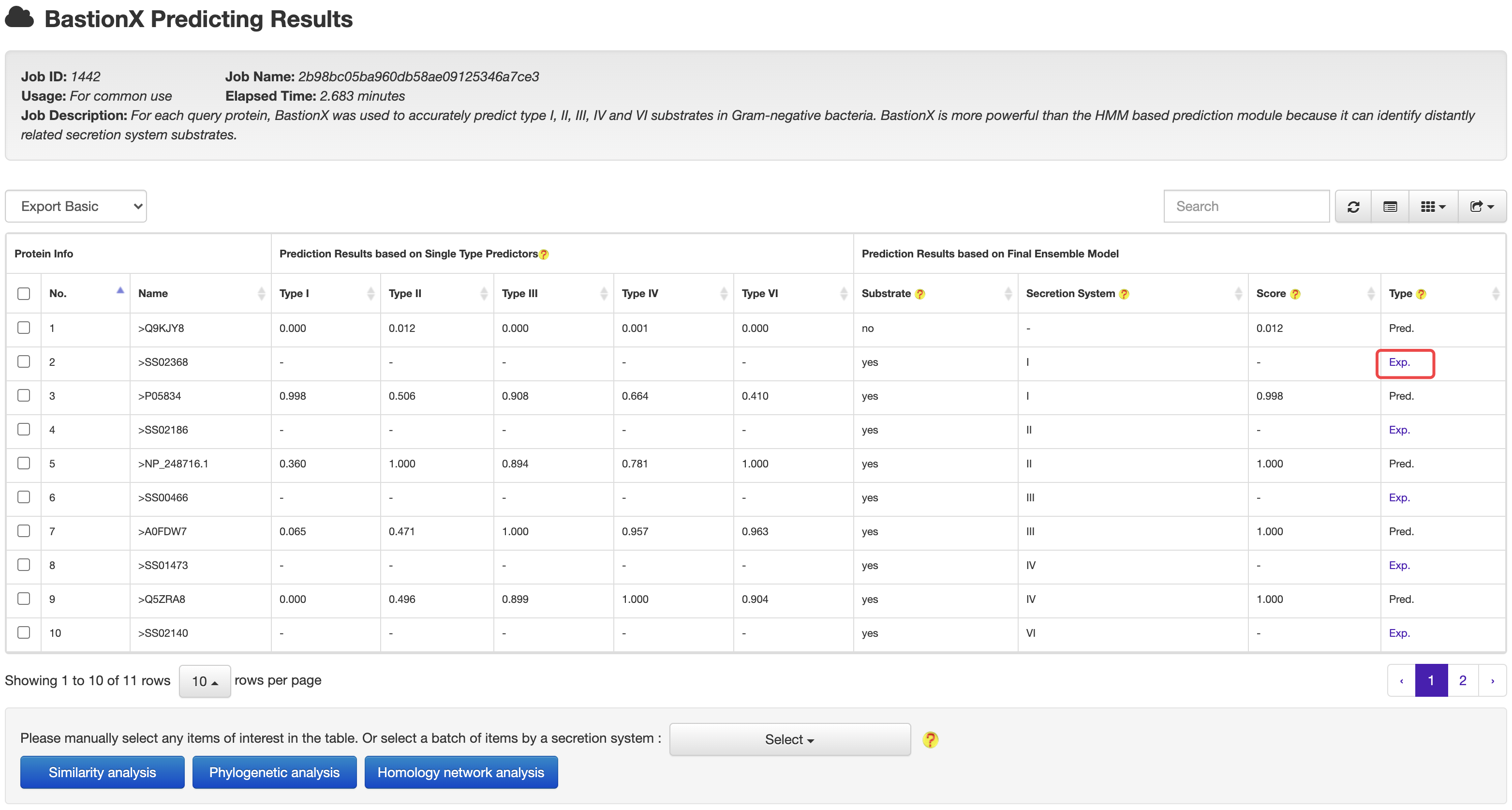Expand the rows per page selector
The width and height of the screenshot is (1512, 810).
[x=204, y=681]
